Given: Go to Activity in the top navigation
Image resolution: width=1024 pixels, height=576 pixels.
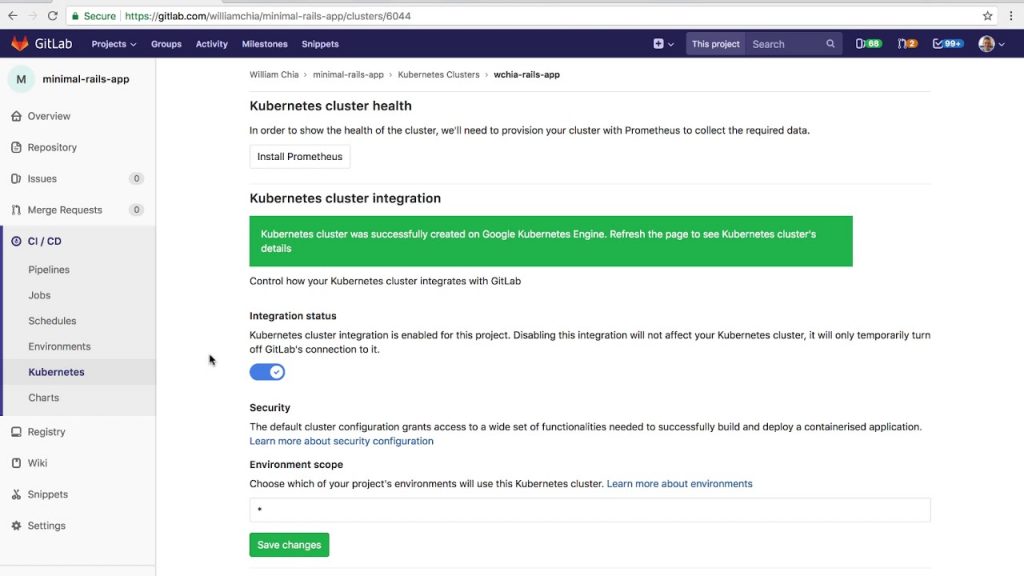Looking at the screenshot, I should [212, 44].
